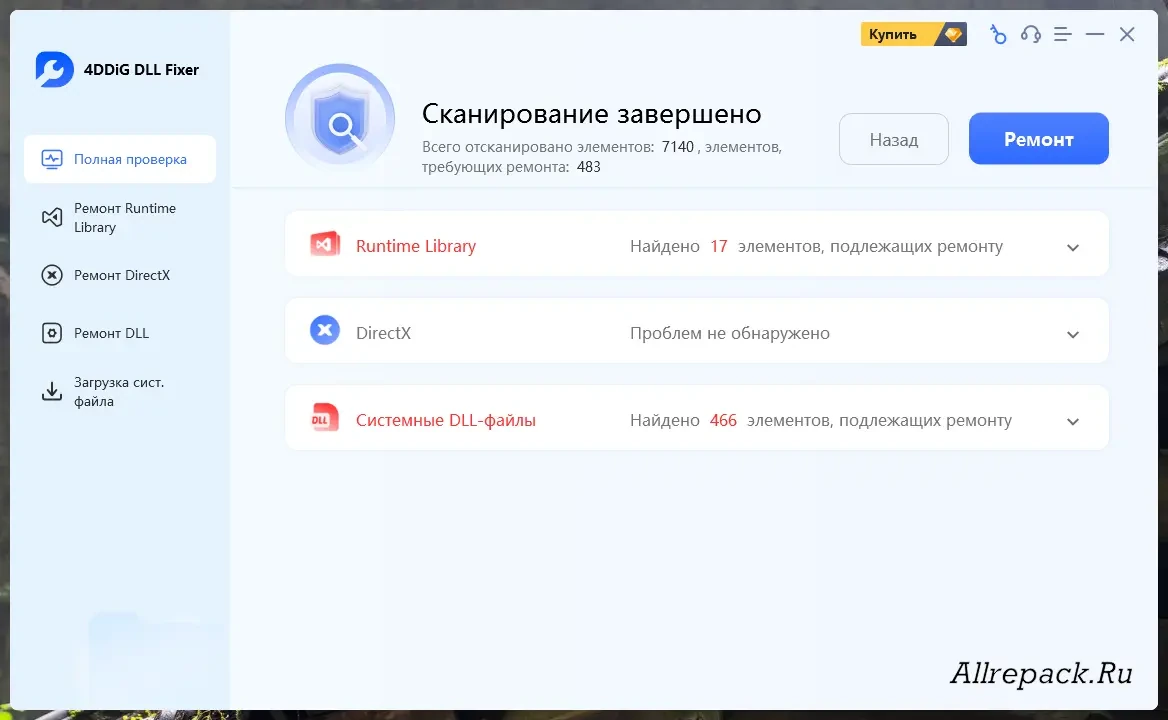The height and width of the screenshot is (720, 1168).
Task: Click the Назад button
Action: point(894,139)
